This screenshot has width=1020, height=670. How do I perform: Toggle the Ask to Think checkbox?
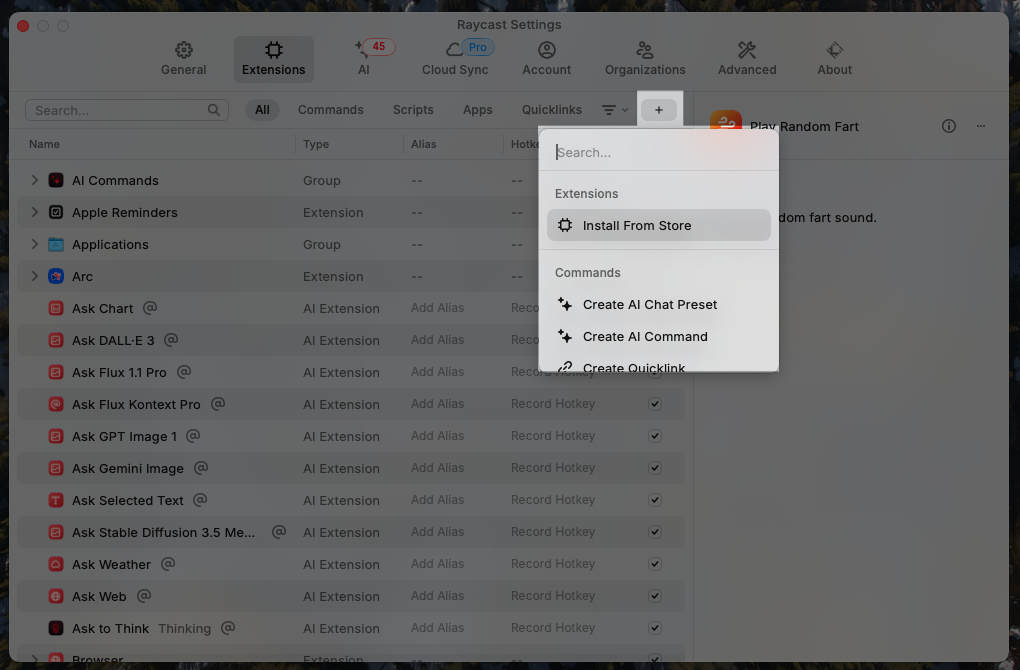(655, 628)
